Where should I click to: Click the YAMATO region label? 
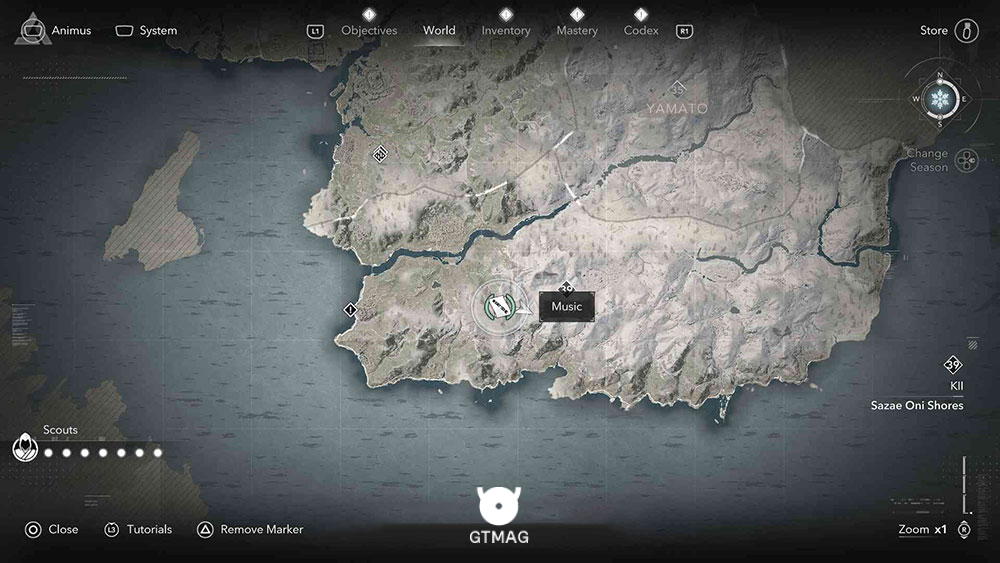[x=677, y=109]
